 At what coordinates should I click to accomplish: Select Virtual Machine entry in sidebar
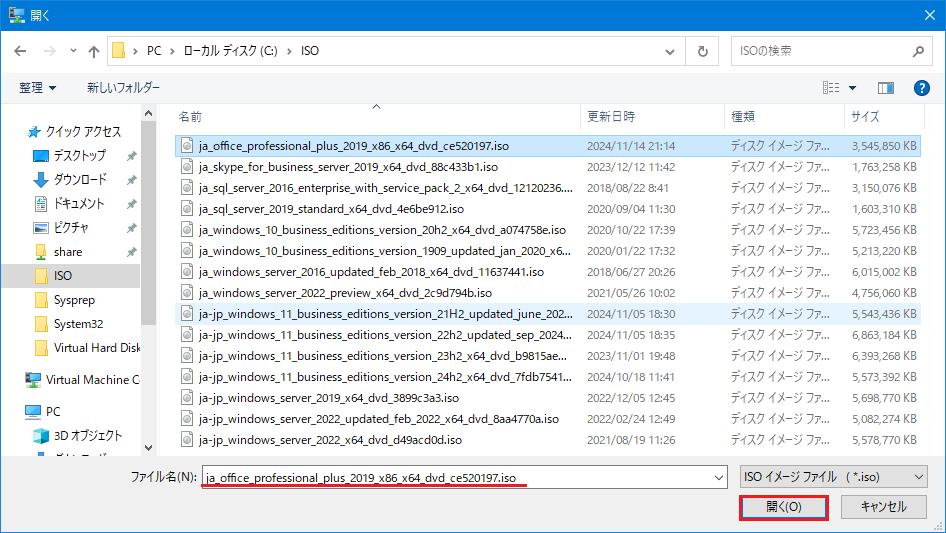coord(92,380)
